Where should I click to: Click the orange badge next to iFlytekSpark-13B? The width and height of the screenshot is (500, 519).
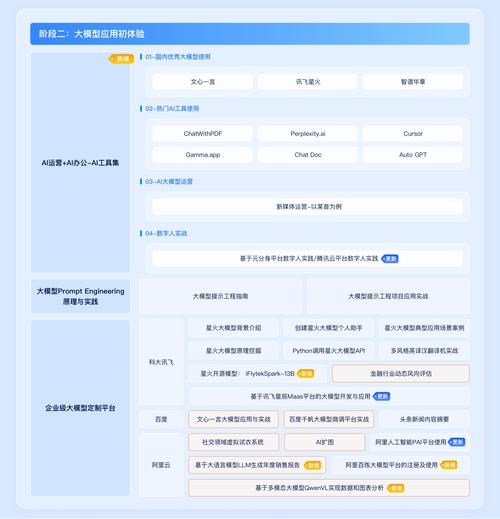click(305, 373)
